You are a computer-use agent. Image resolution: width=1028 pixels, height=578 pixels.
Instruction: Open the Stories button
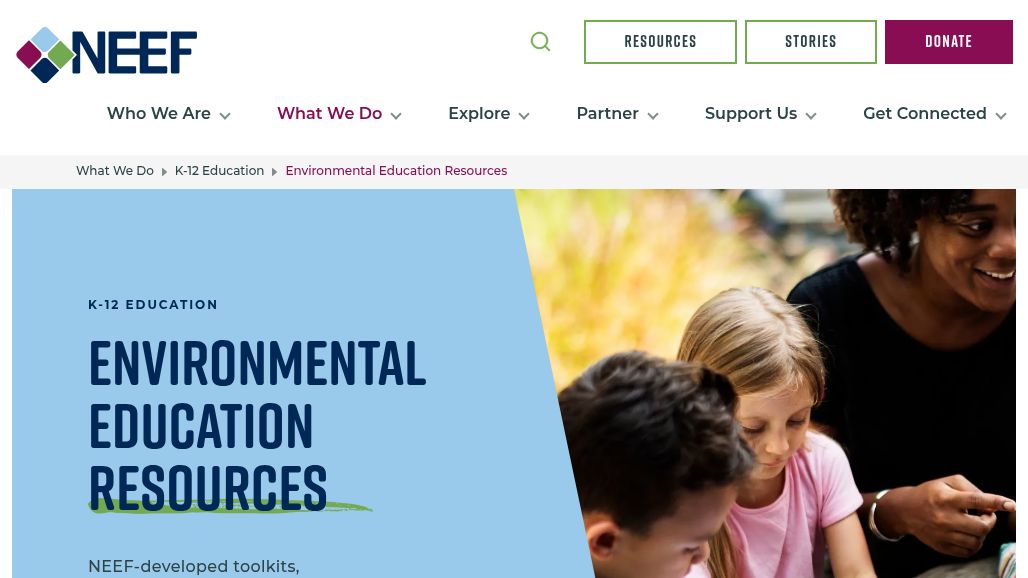pyautogui.click(x=810, y=42)
